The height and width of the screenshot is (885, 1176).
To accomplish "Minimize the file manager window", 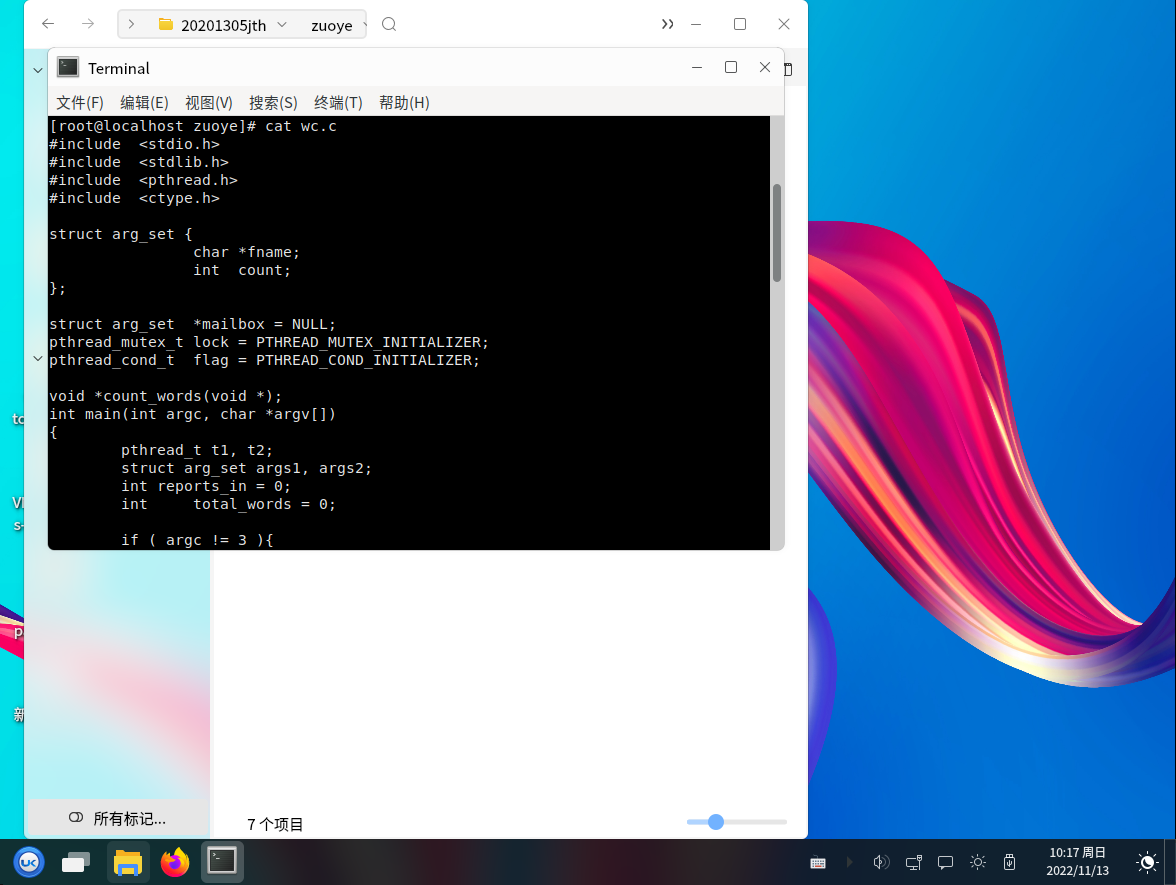I will click(696, 24).
